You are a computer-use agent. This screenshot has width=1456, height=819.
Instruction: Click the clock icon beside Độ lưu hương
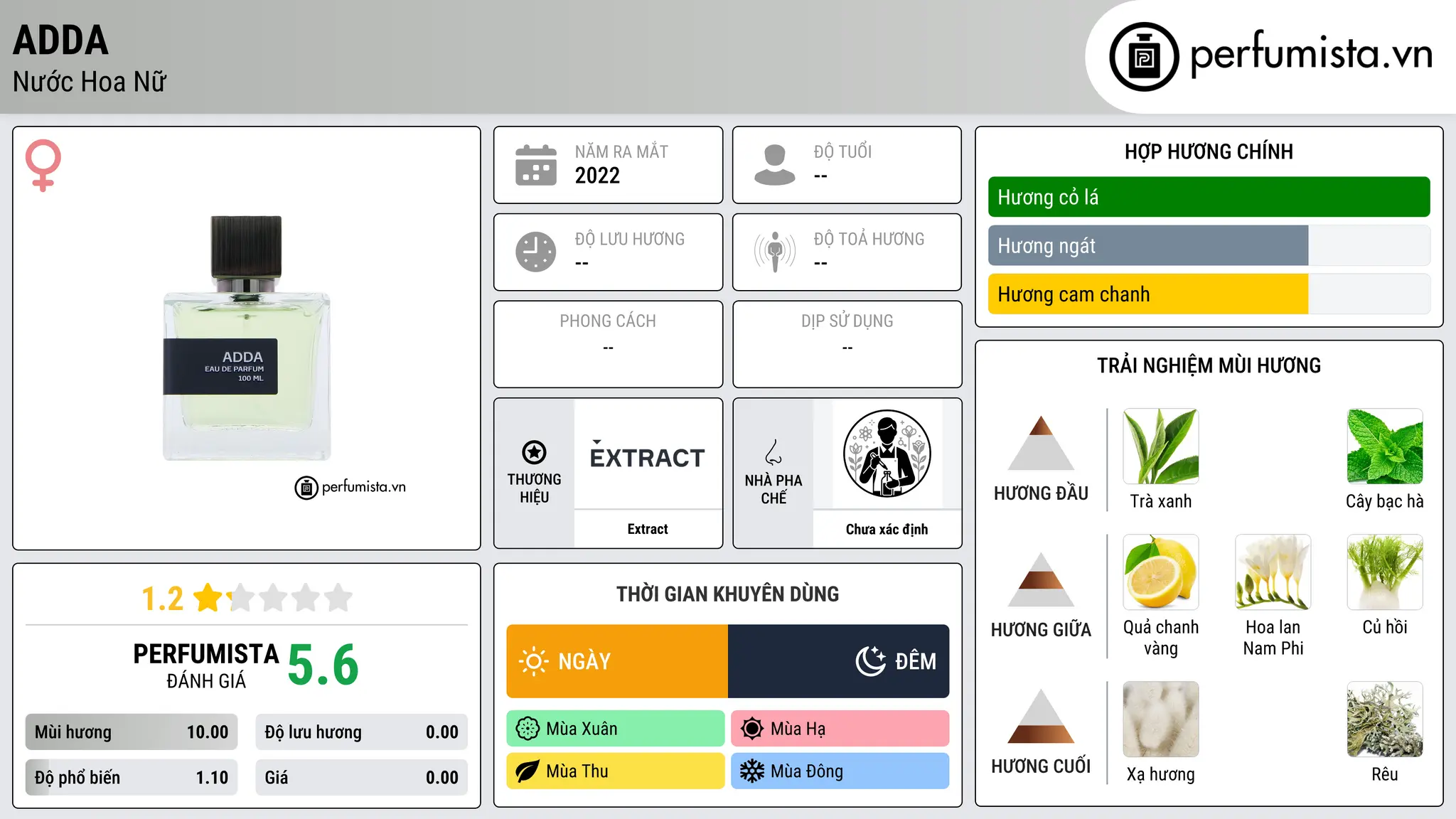pyautogui.click(x=536, y=252)
